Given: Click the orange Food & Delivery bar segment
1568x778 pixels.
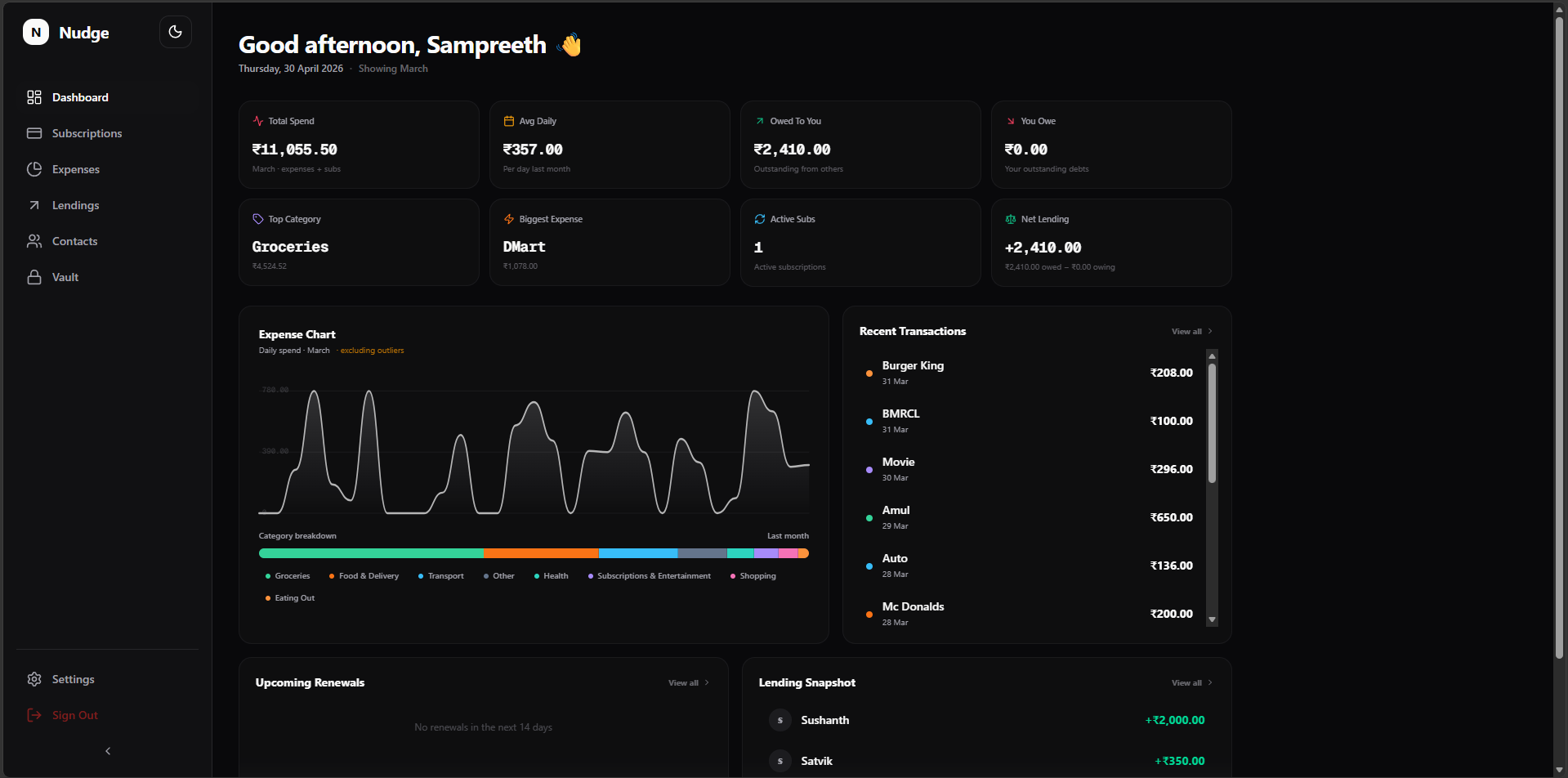Looking at the screenshot, I should coord(541,553).
